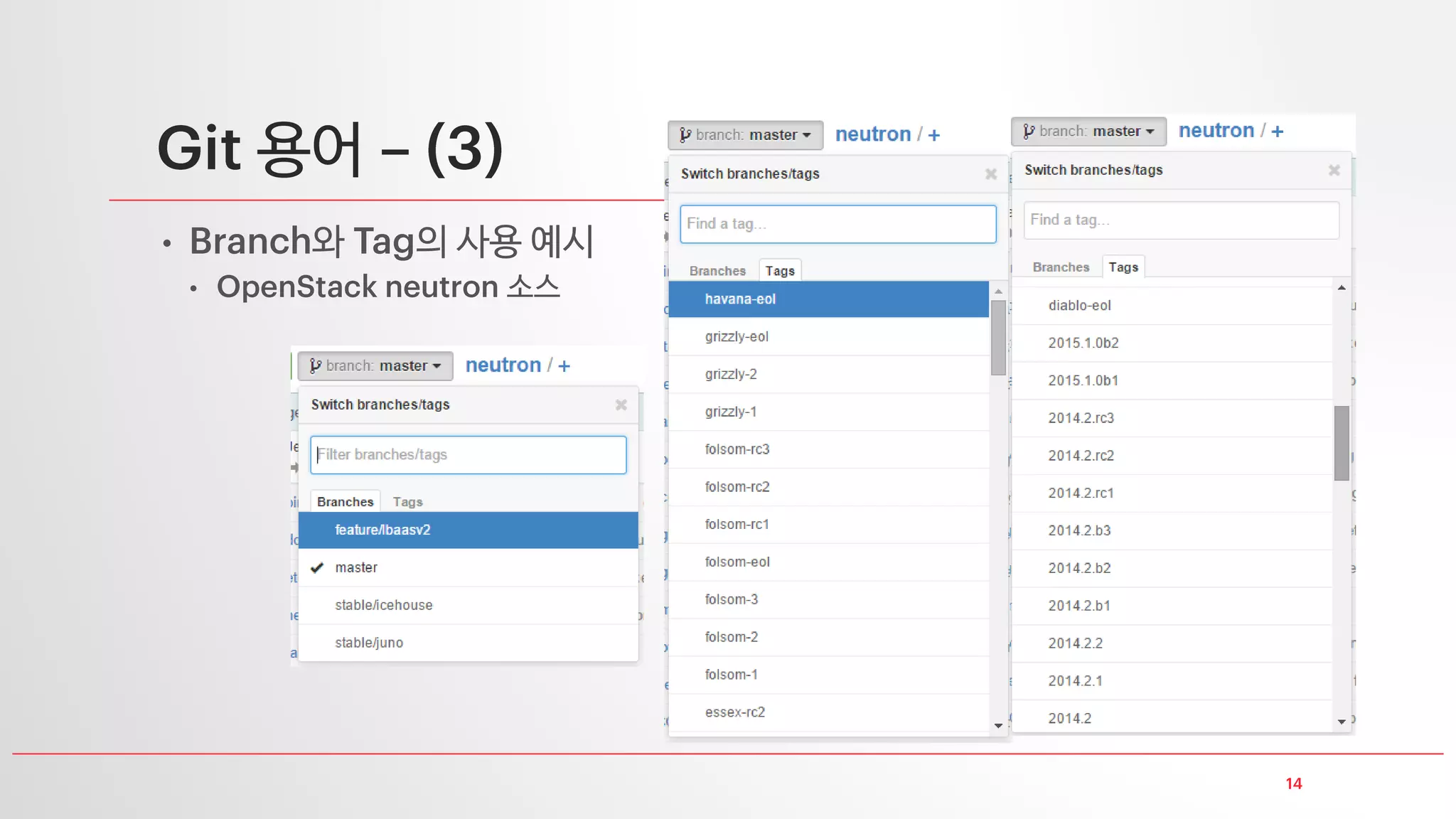Open the right branch: master dropdown
The height and width of the screenshot is (819, 1456).
(x=1088, y=132)
